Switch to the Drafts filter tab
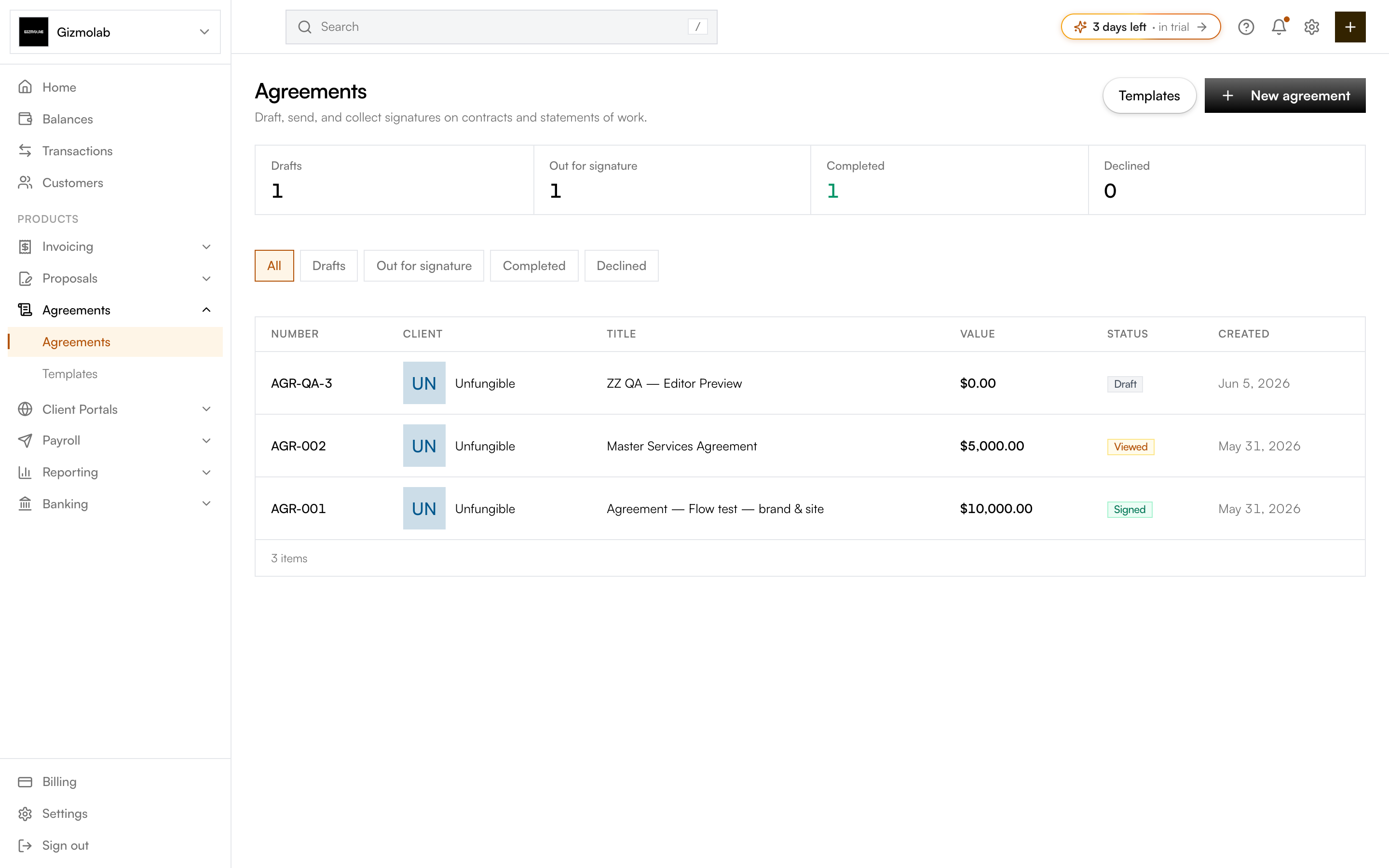The image size is (1389, 868). (x=329, y=266)
